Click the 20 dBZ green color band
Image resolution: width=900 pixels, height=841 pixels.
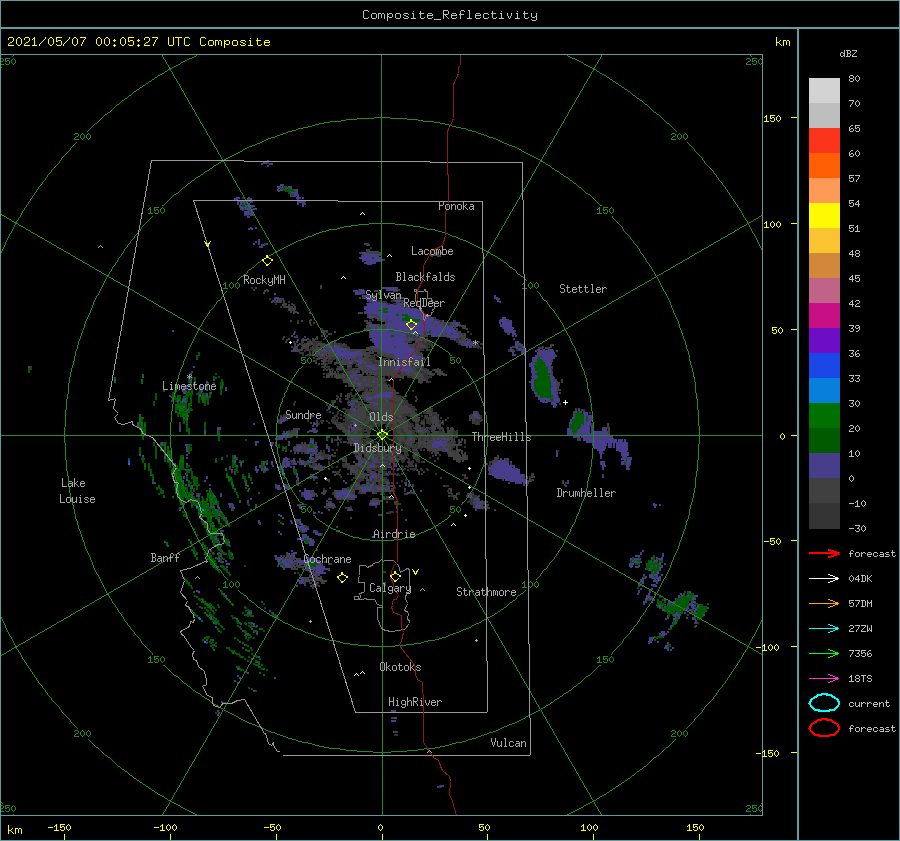coord(824,416)
